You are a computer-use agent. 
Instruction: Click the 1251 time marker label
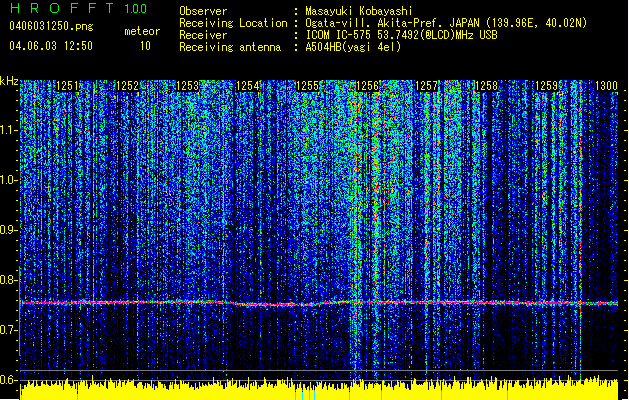pos(68,85)
